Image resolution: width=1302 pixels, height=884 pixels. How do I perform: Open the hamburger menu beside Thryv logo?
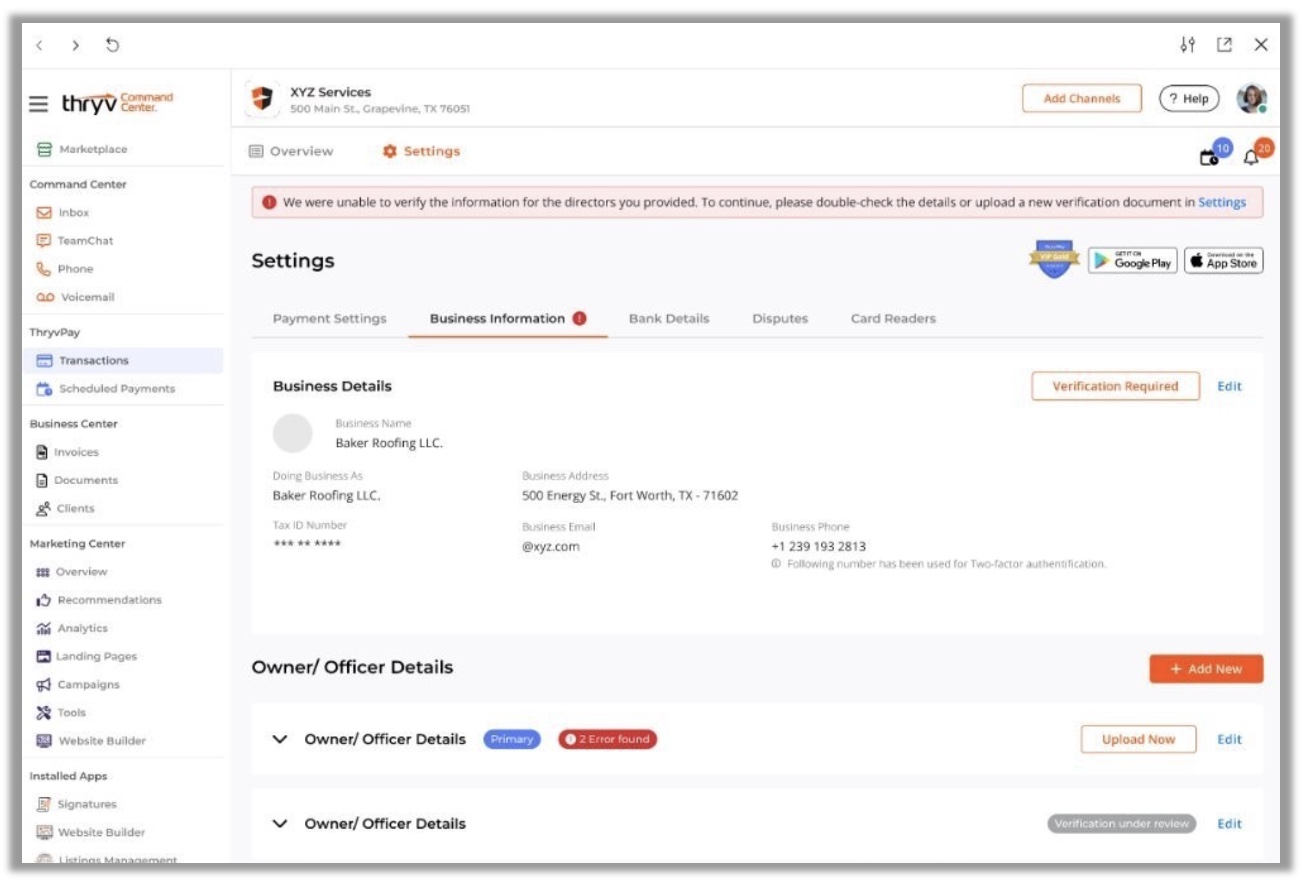[38, 104]
